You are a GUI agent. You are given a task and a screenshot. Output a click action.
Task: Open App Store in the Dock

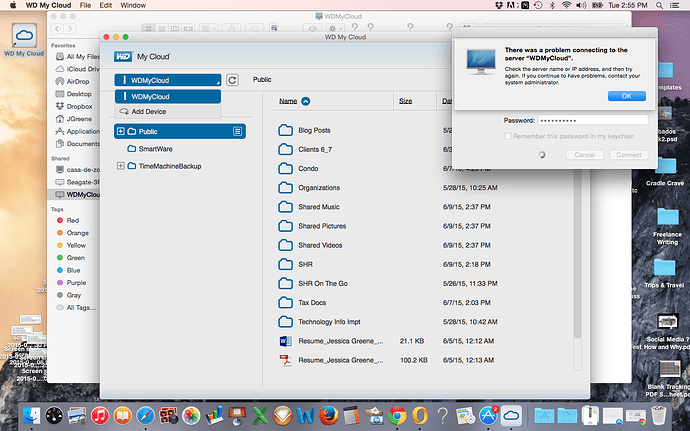coord(488,416)
